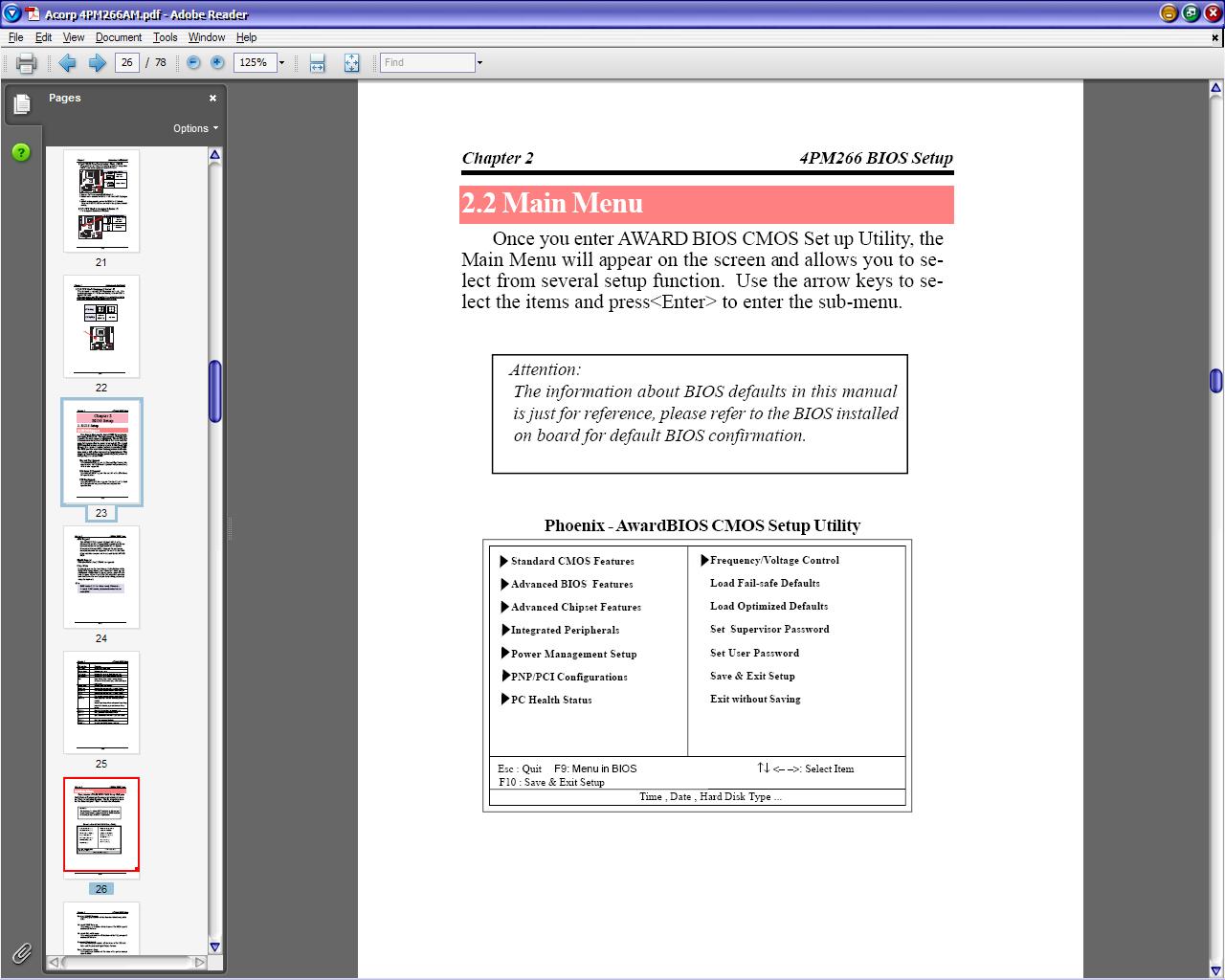Click the PDF document icon in title bar
The height and width of the screenshot is (980, 1225).
click(33, 13)
